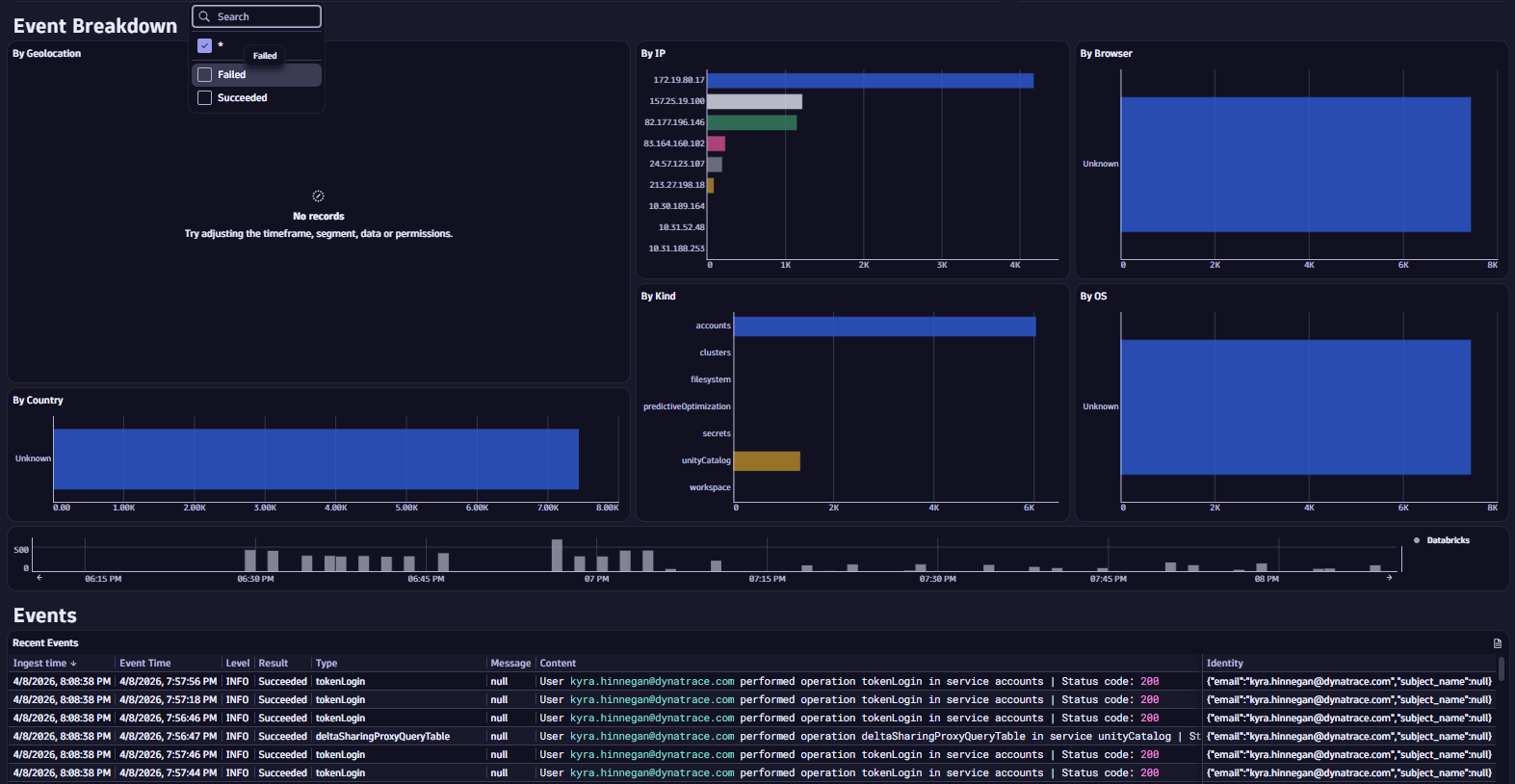Toggle the Databricks legend label

(1448, 540)
